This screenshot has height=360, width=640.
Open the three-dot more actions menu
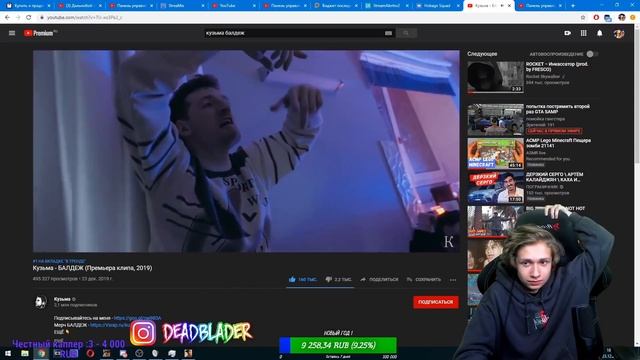click(x=453, y=280)
